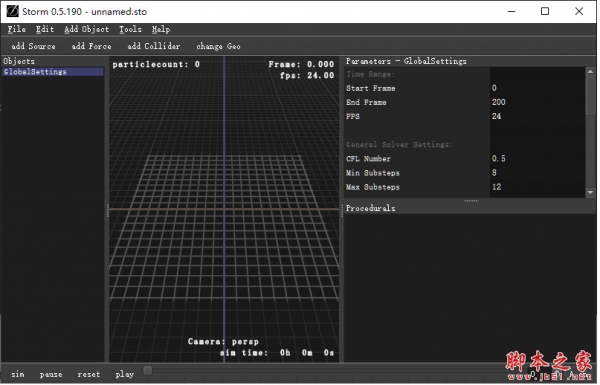Click the FPS value 24
This screenshot has width=600, height=385.
pyautogui.click(x=496, y=116)
